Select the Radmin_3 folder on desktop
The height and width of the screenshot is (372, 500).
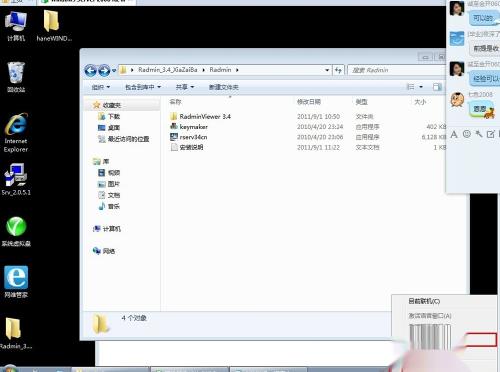(x=15, y=333)
